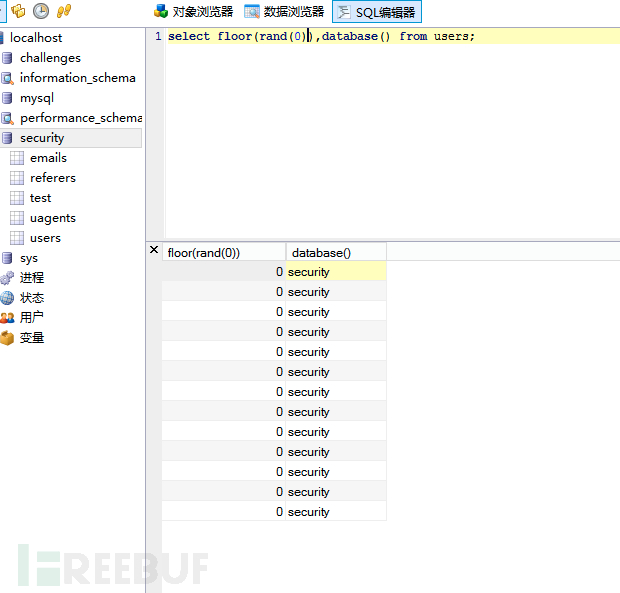Click the floor(rand(0)) column header
This screenshot has height=593, width=620.
pyautogui.click(x=224, y=253)
